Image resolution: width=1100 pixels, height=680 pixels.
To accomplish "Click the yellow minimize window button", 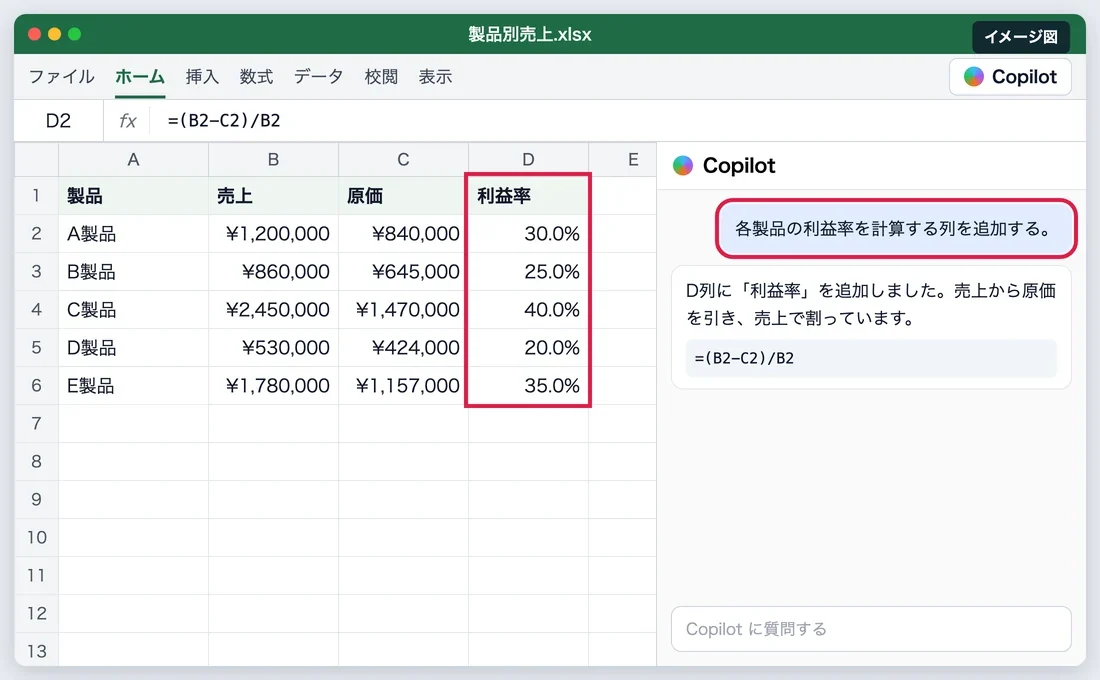I will [55, 34].
